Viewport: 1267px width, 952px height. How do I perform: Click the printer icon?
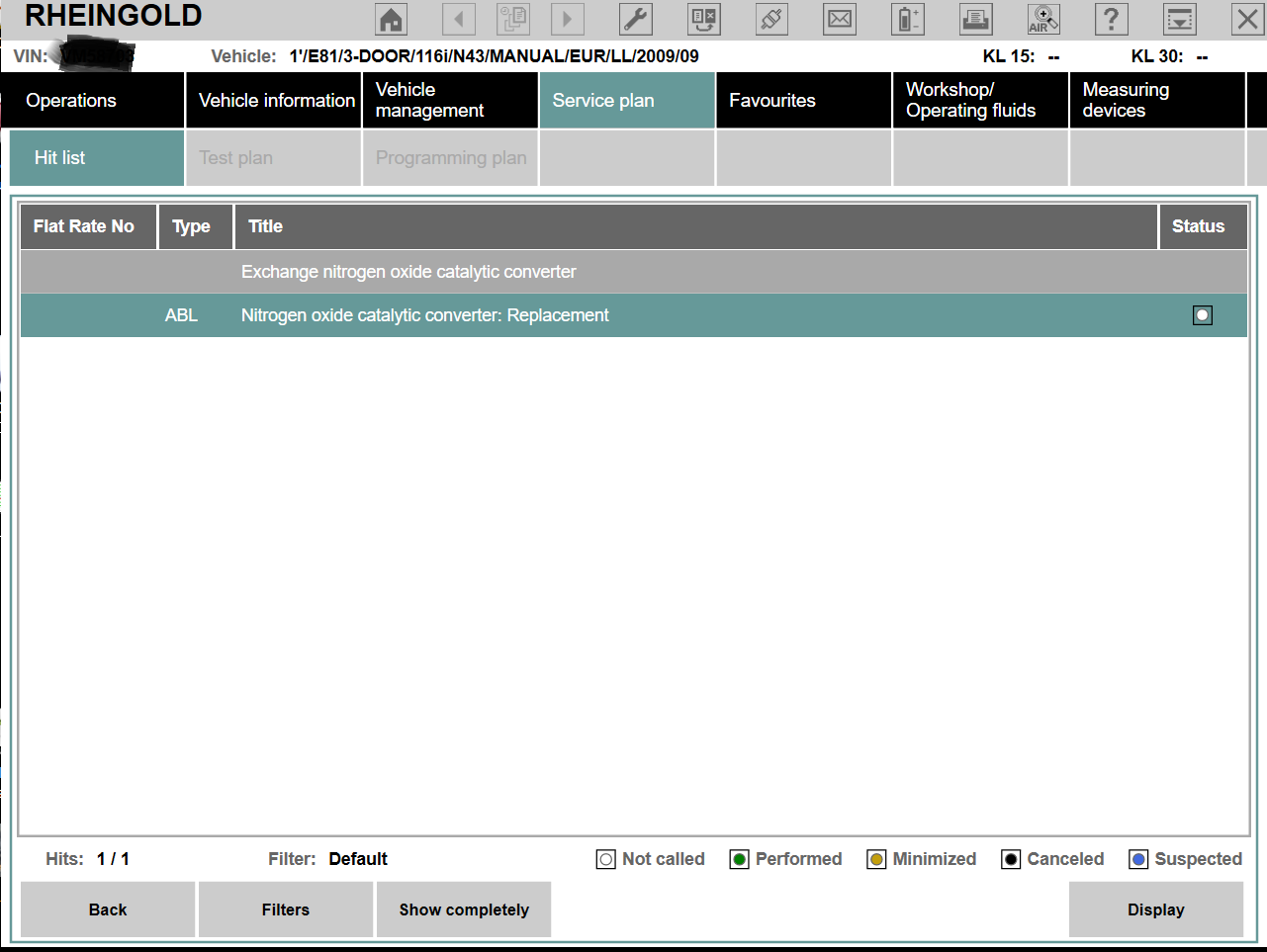coord(975,19)
